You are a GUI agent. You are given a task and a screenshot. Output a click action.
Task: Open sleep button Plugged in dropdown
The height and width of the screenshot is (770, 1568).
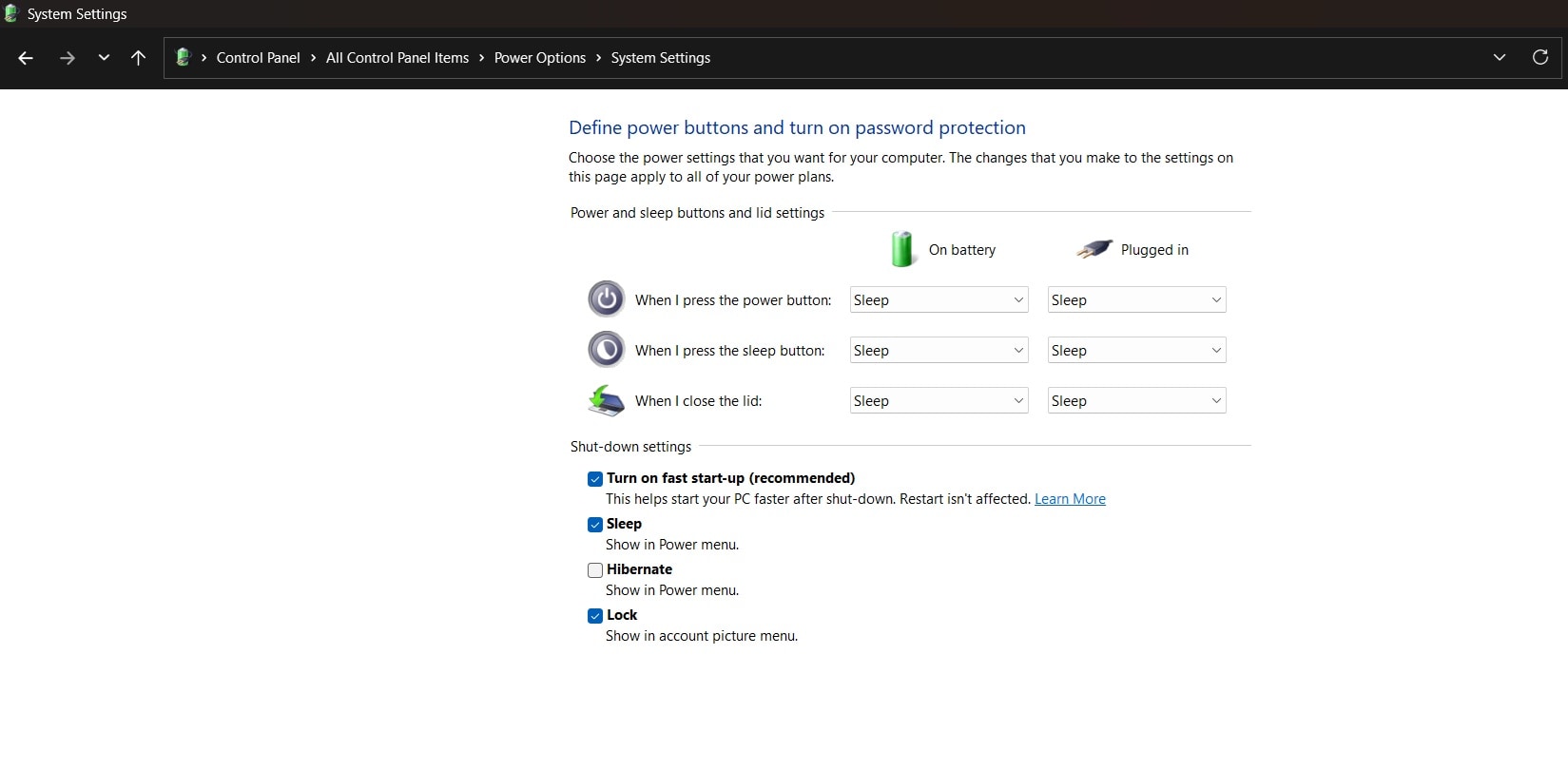(x=1136, y=350)
